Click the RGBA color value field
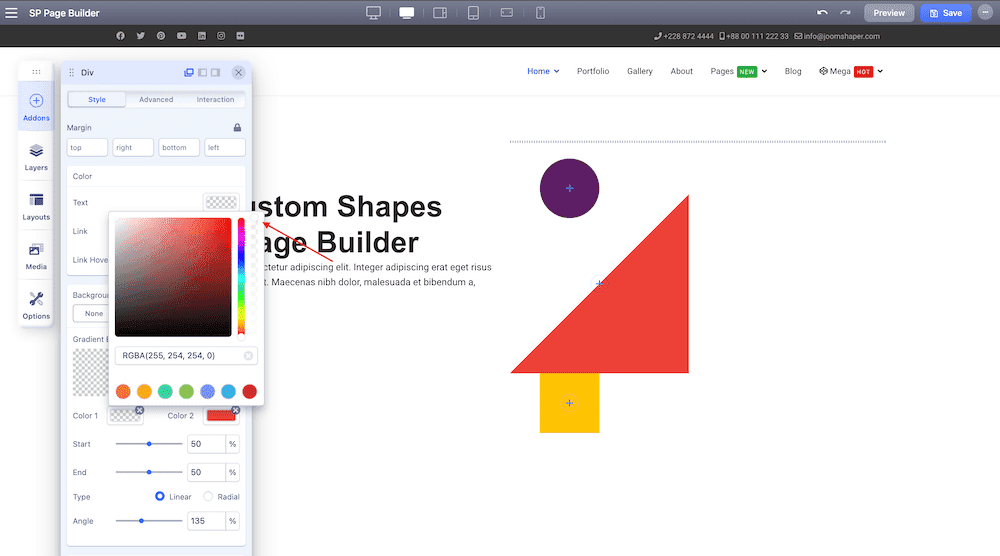This screenshot has width=1000, height=556. point(186,356)
